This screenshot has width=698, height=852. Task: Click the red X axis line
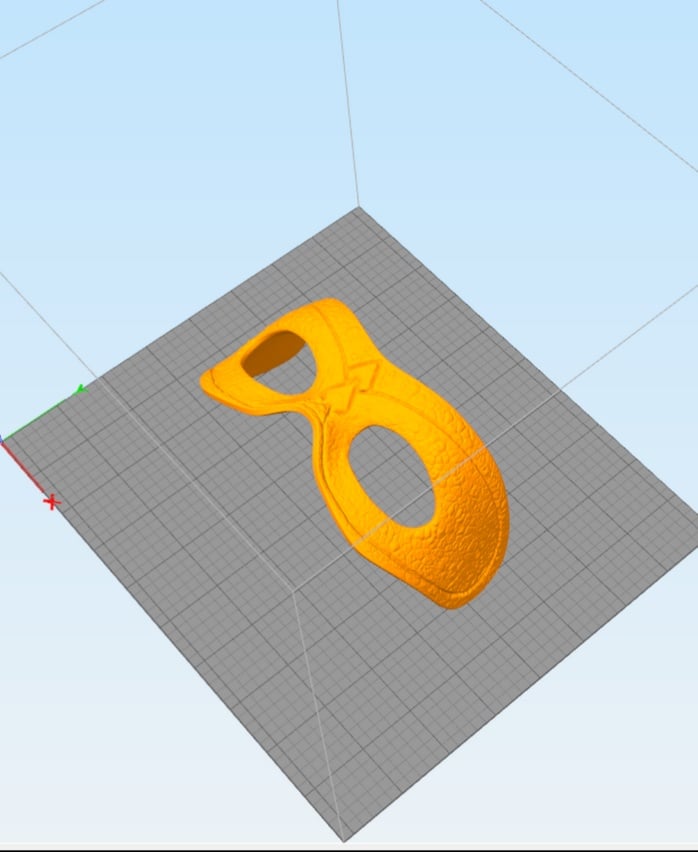tap(24, 468)
